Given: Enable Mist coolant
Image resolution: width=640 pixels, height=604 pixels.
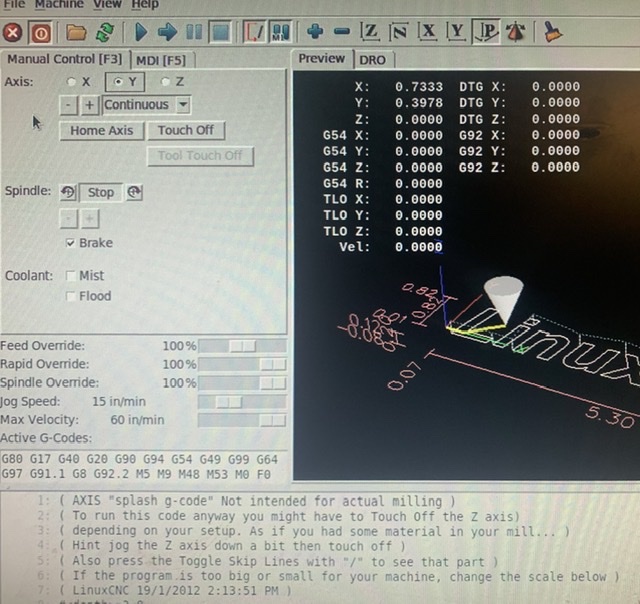Looking at the screenshot, I should pos(71,276).
